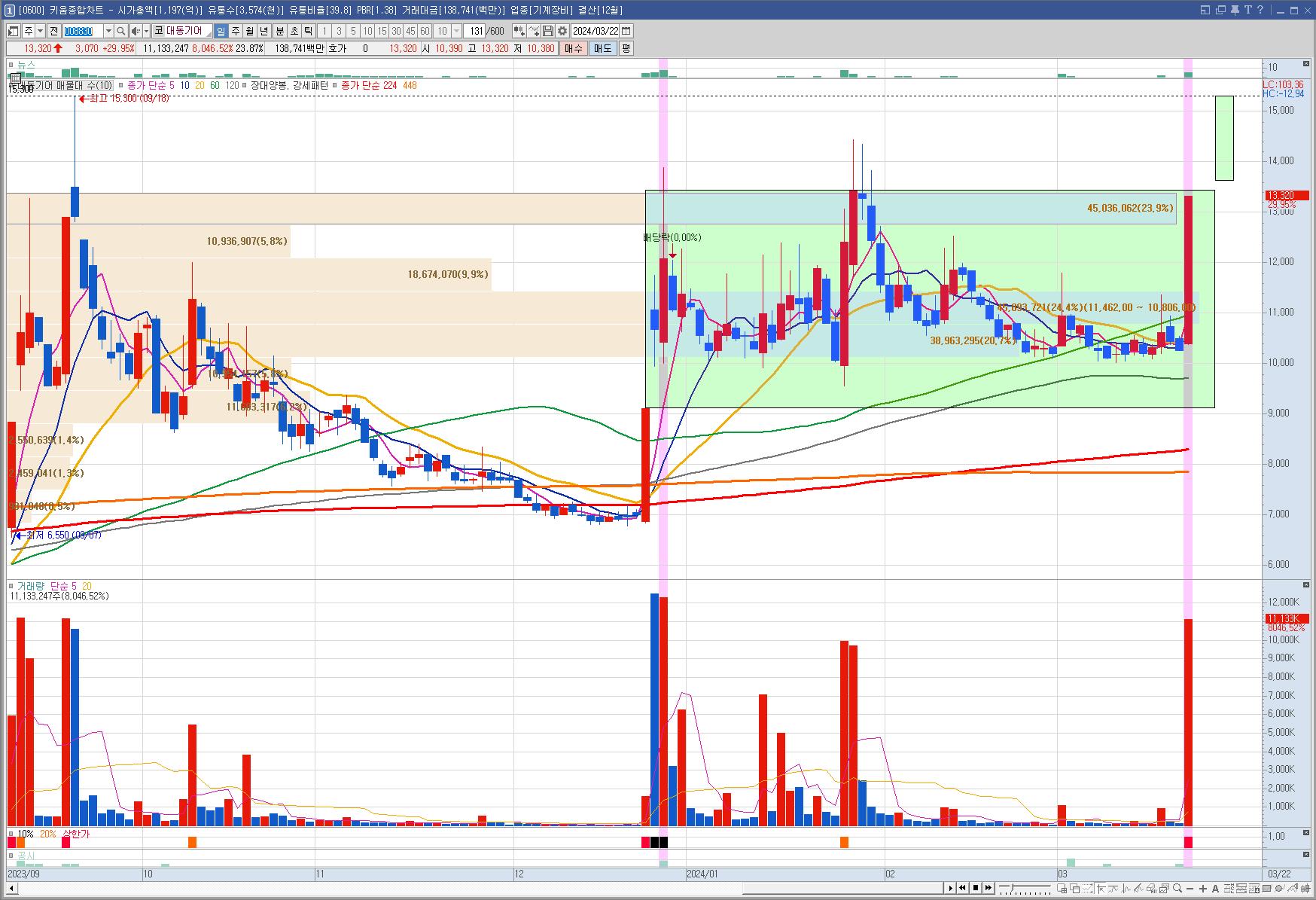The height and width of the screenshot is (900, 1316).
Task: Click the magnifier zoom icon in bottom toolbar
Action: click(1177, 889)
